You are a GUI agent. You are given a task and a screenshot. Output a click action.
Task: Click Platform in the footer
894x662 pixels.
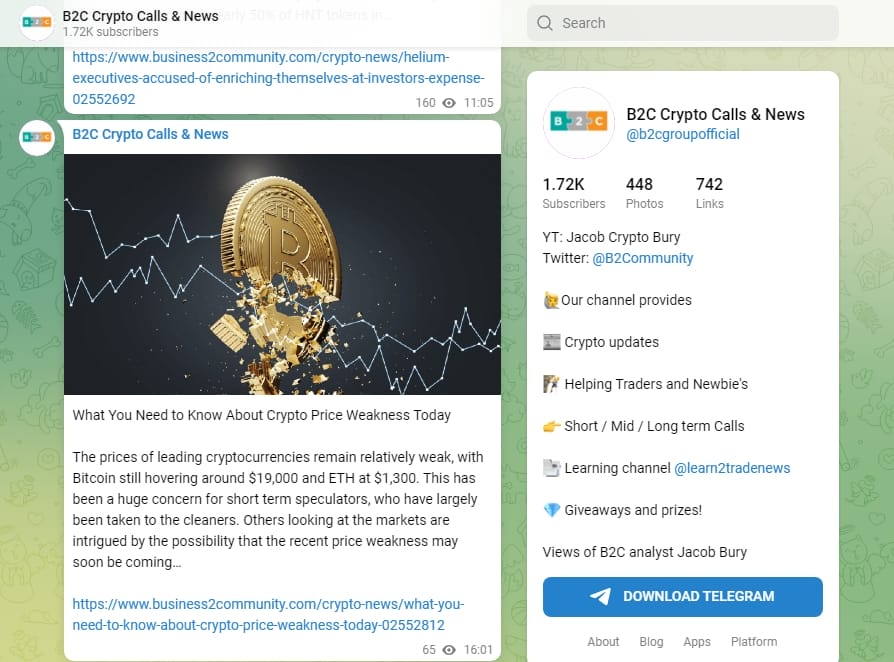click(x=754, y=642)
